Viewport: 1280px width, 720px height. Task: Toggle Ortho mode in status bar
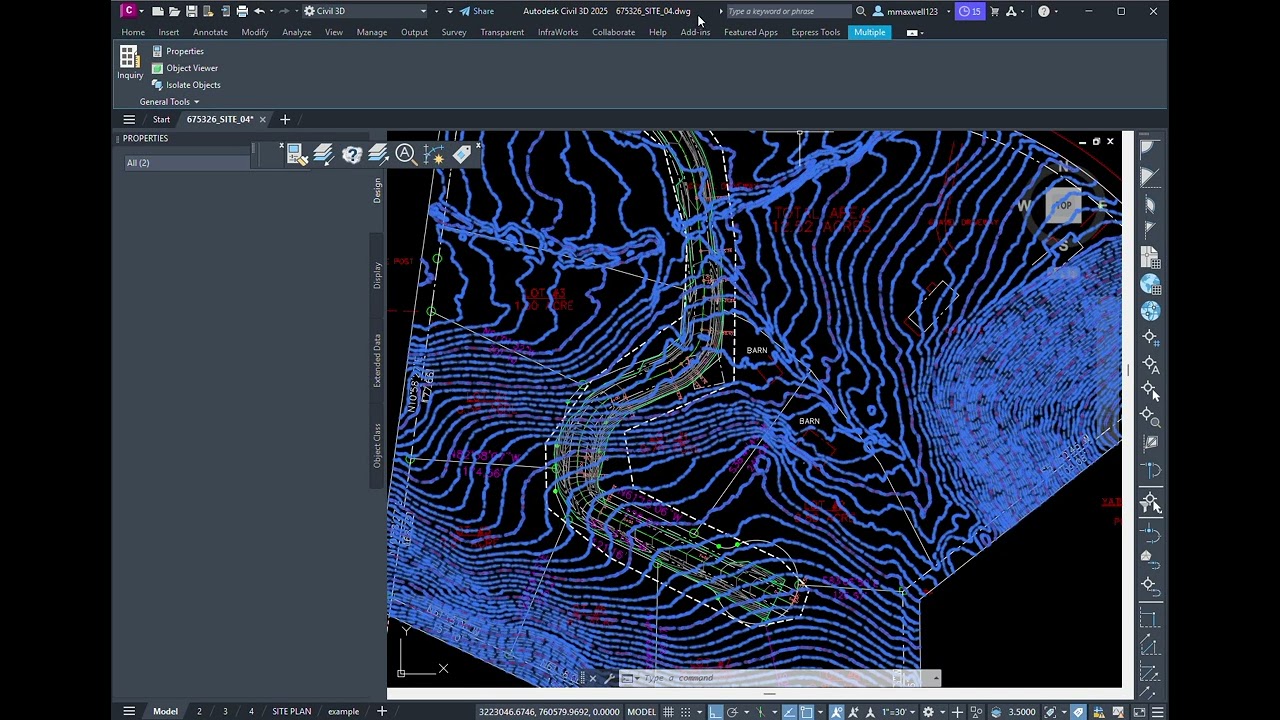(715, 712)
